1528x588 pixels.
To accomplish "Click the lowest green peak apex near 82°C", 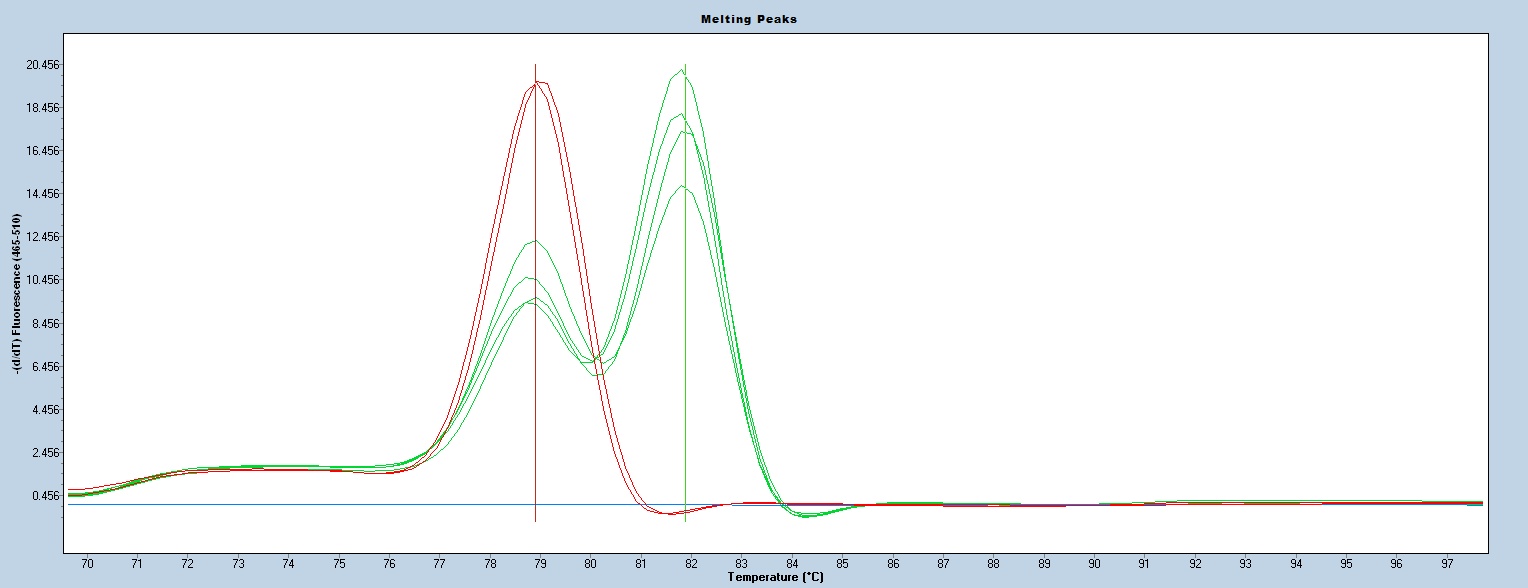I will tap(681, 186).
